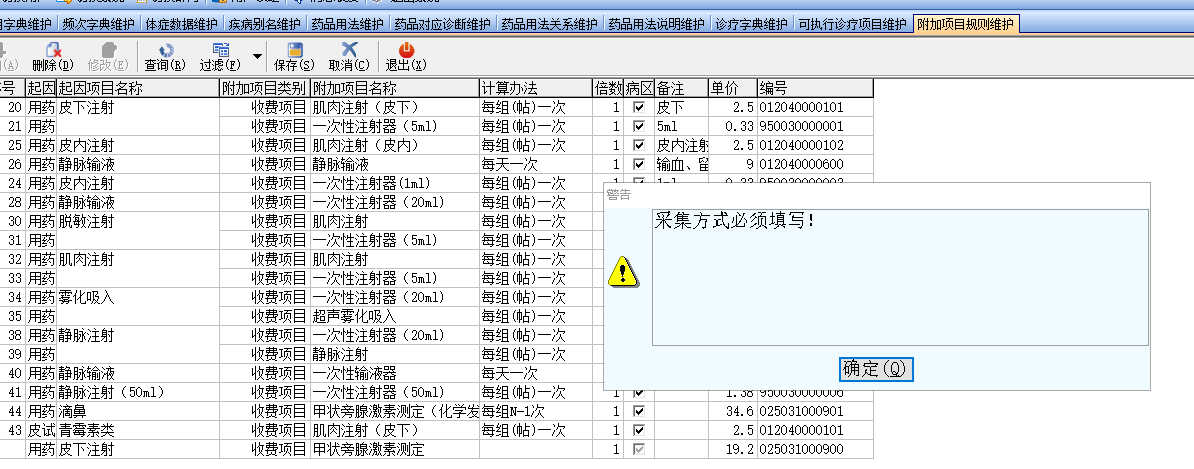Select the 青霉素类 cell in row 43

[138, 431]
